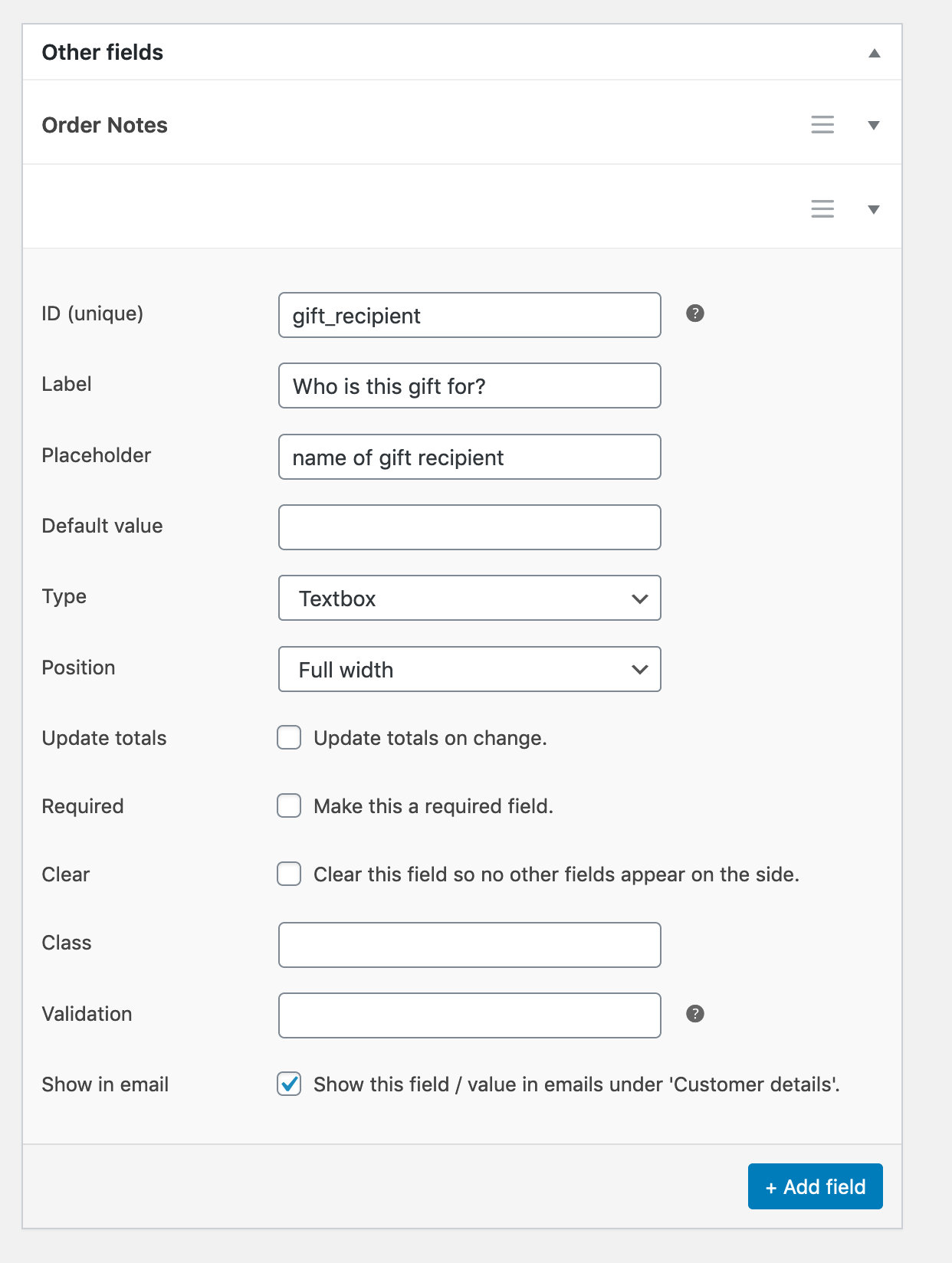Screen dimensions: 952x1263
Task: Click drag handle icon of the unnamed field
Action: [822, 209]
